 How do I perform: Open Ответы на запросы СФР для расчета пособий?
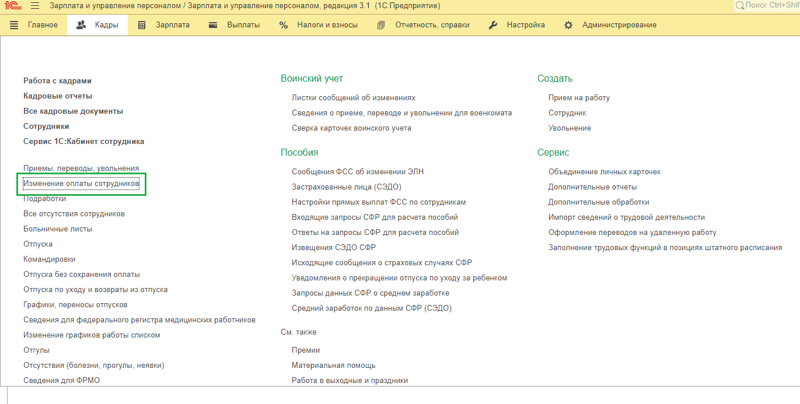[x=375, y=233]
